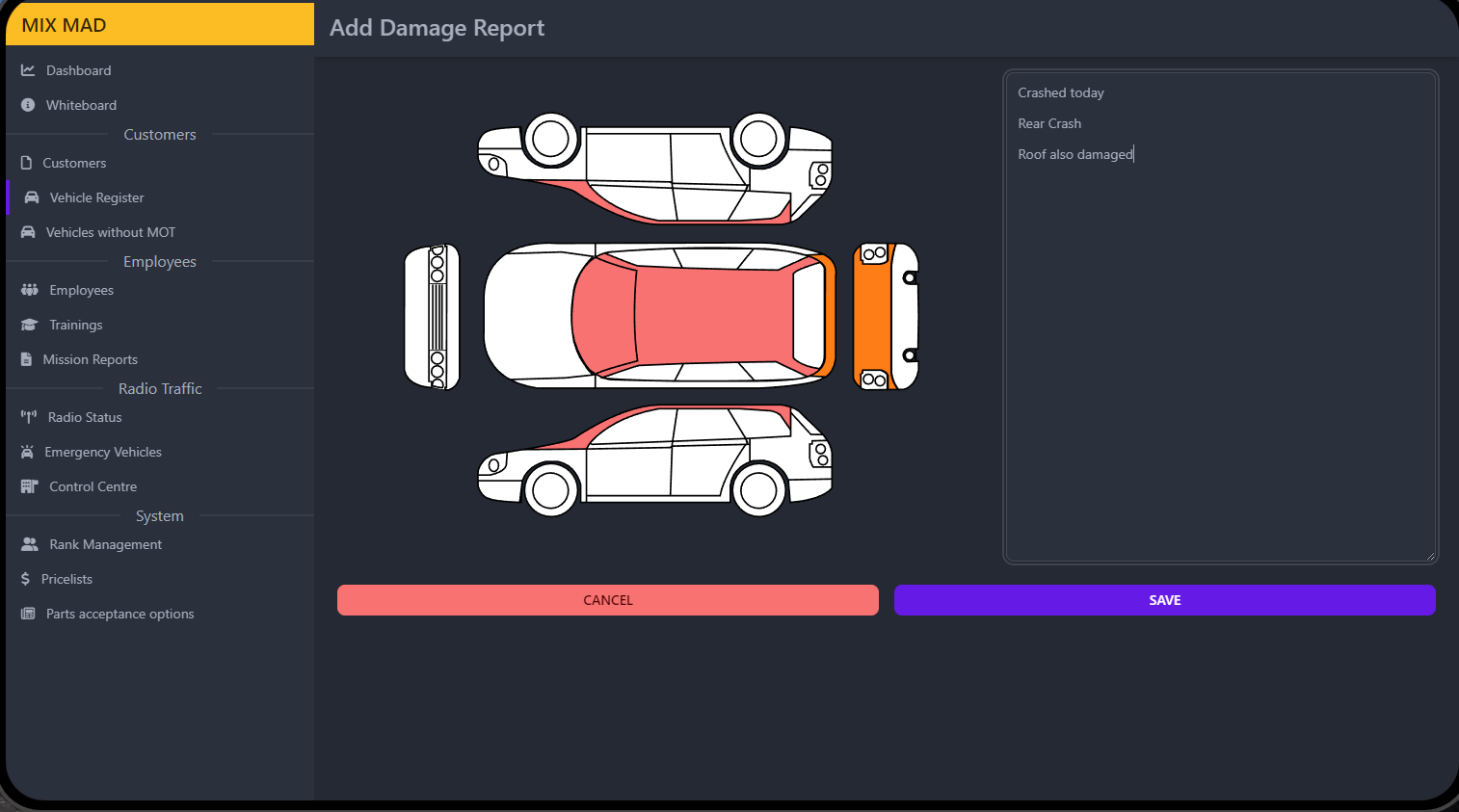
Task: Click the Trainings graduation cap icon
Action: [x=30, y=325]
